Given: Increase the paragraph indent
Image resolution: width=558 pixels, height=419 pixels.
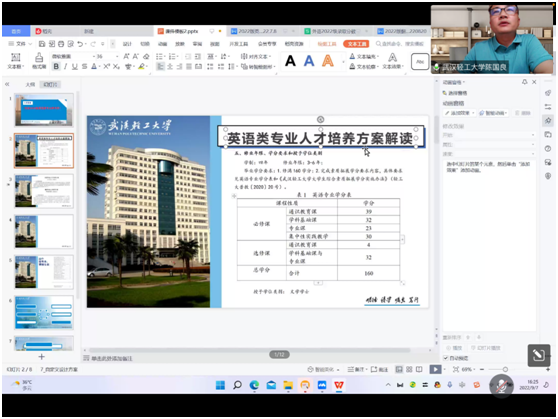Looking at the screenshot, I should [198, 56].
